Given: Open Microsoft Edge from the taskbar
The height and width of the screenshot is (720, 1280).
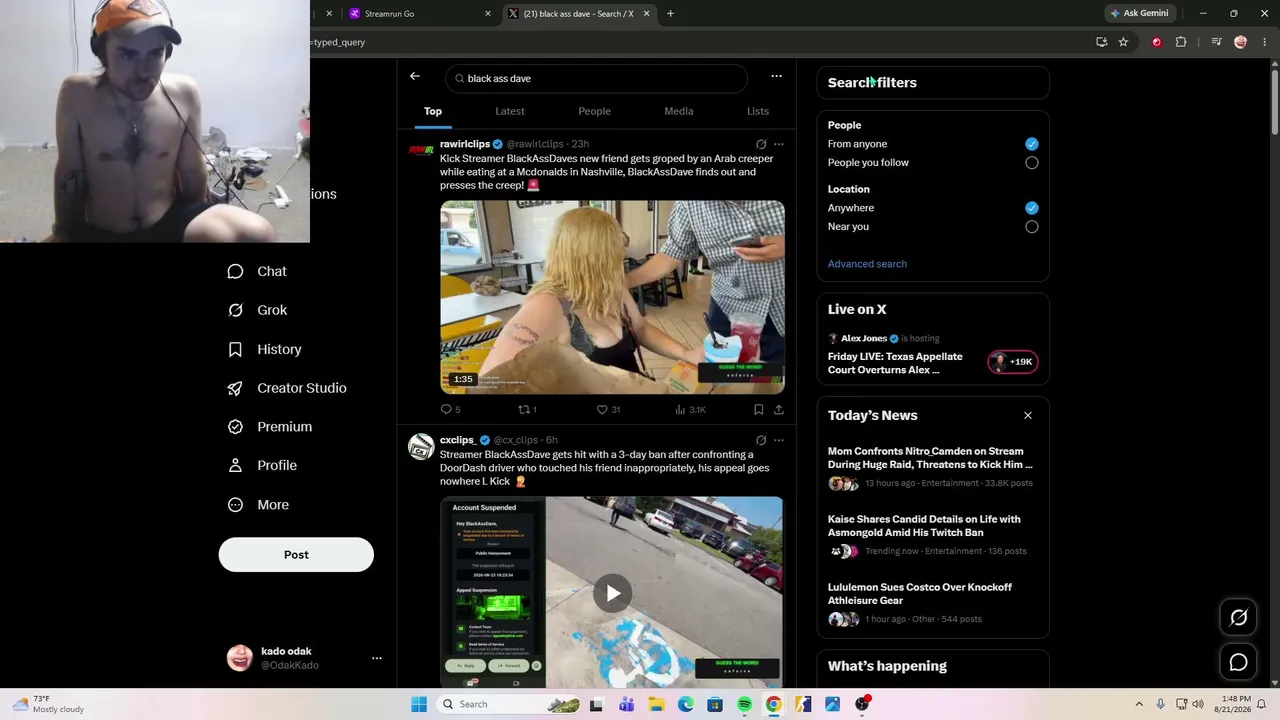Looking at the screenshot, I should [686, 704].
